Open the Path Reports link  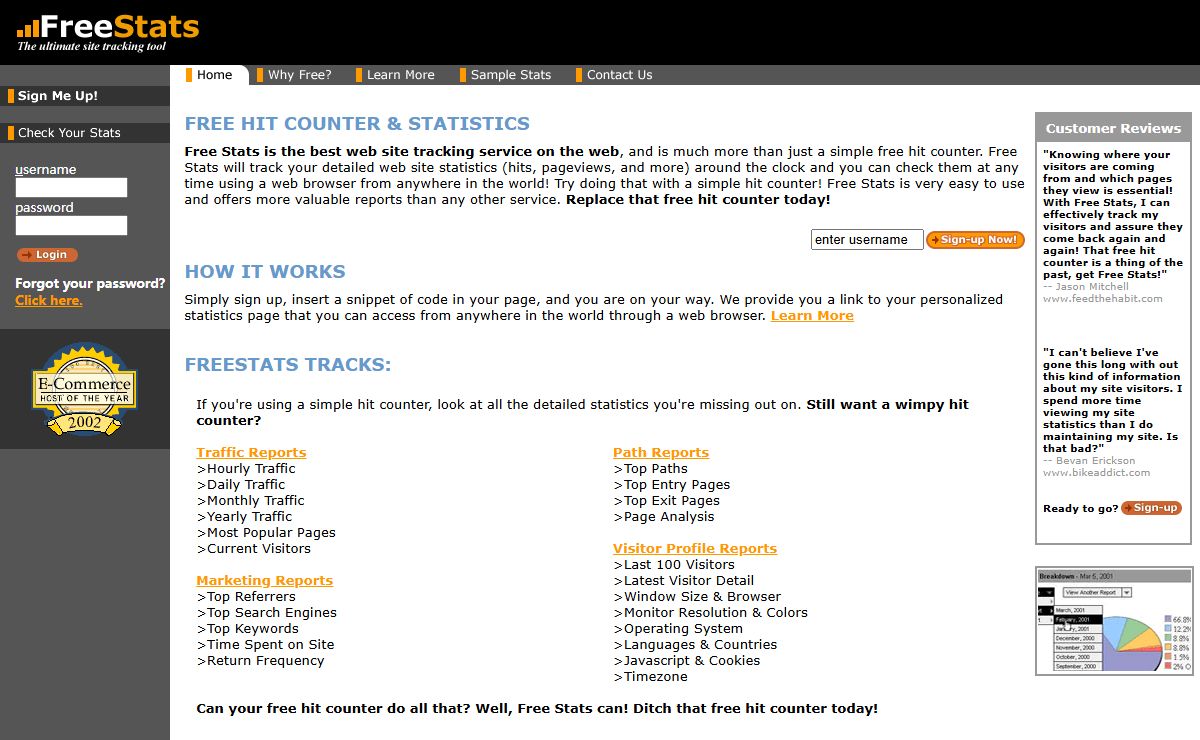click(x=661, y=453)
